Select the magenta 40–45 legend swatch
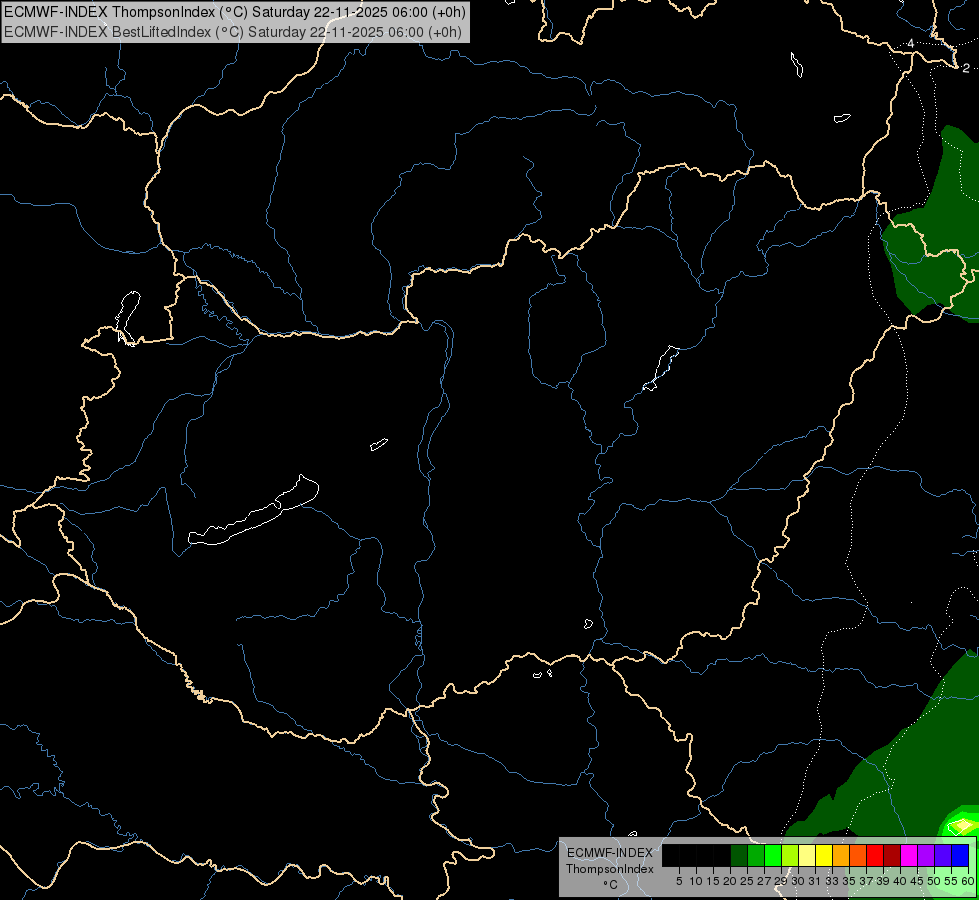 pos(908,855)
